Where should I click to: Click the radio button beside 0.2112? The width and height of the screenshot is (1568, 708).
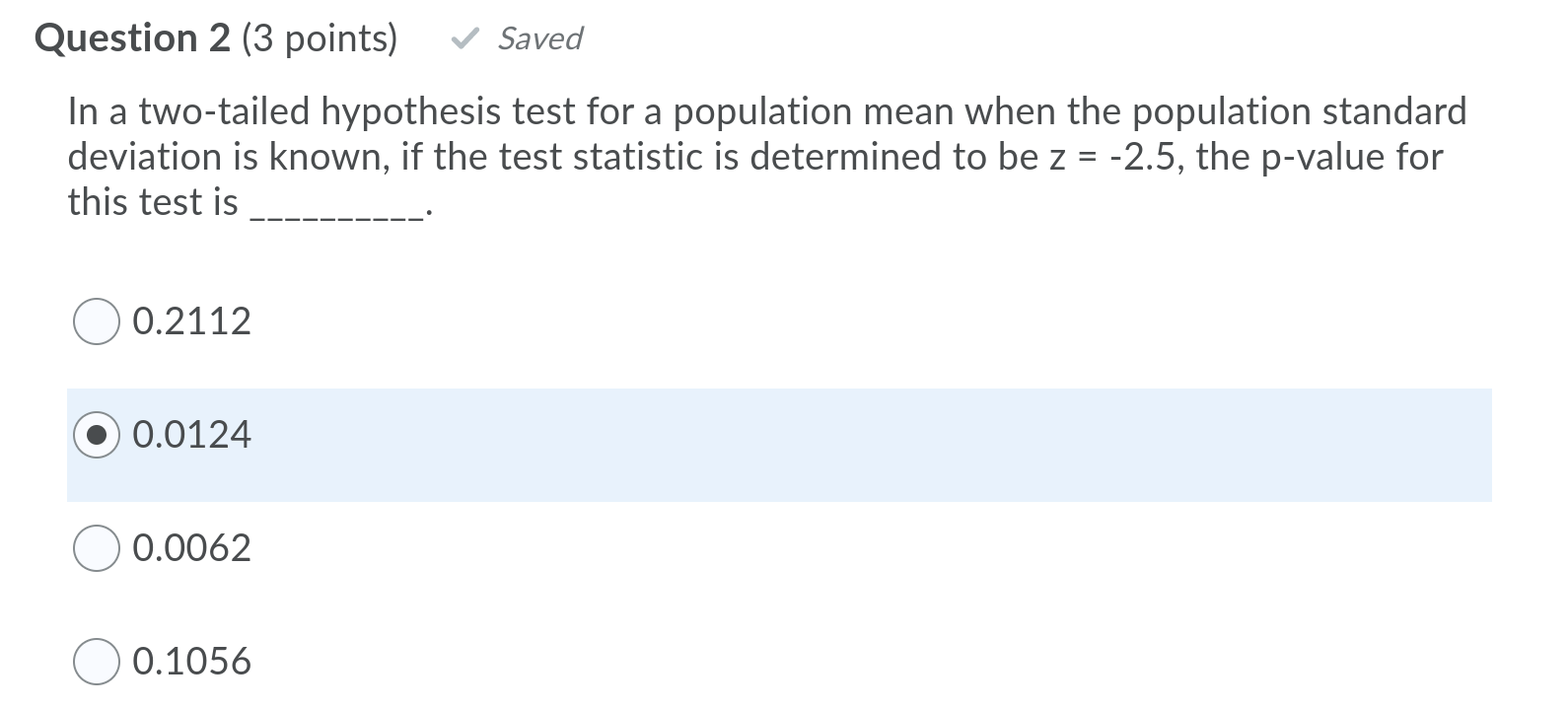point(97,319)
